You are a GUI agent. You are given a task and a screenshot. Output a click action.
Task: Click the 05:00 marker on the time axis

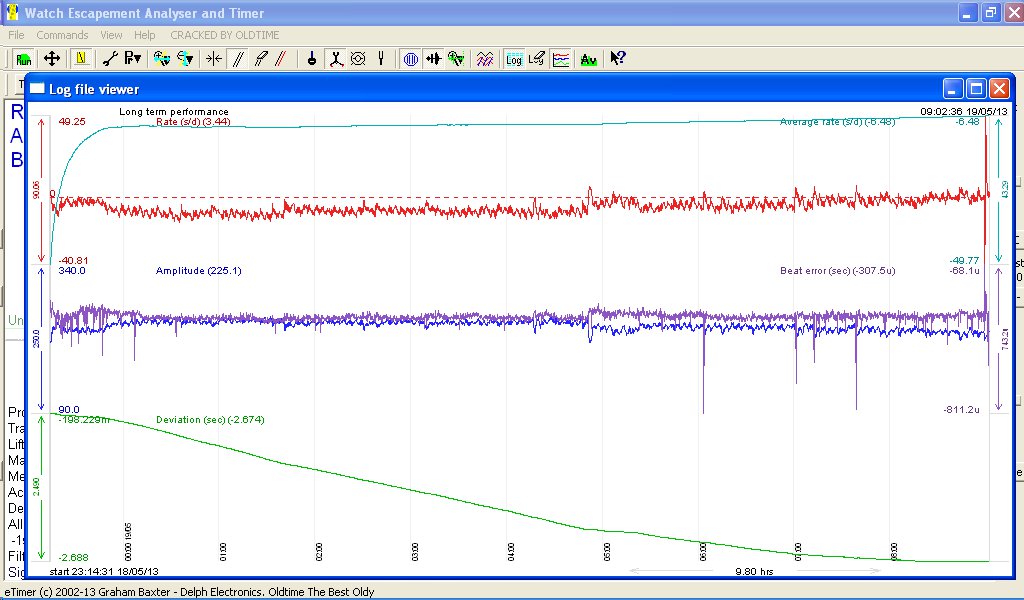coord(607,552)
